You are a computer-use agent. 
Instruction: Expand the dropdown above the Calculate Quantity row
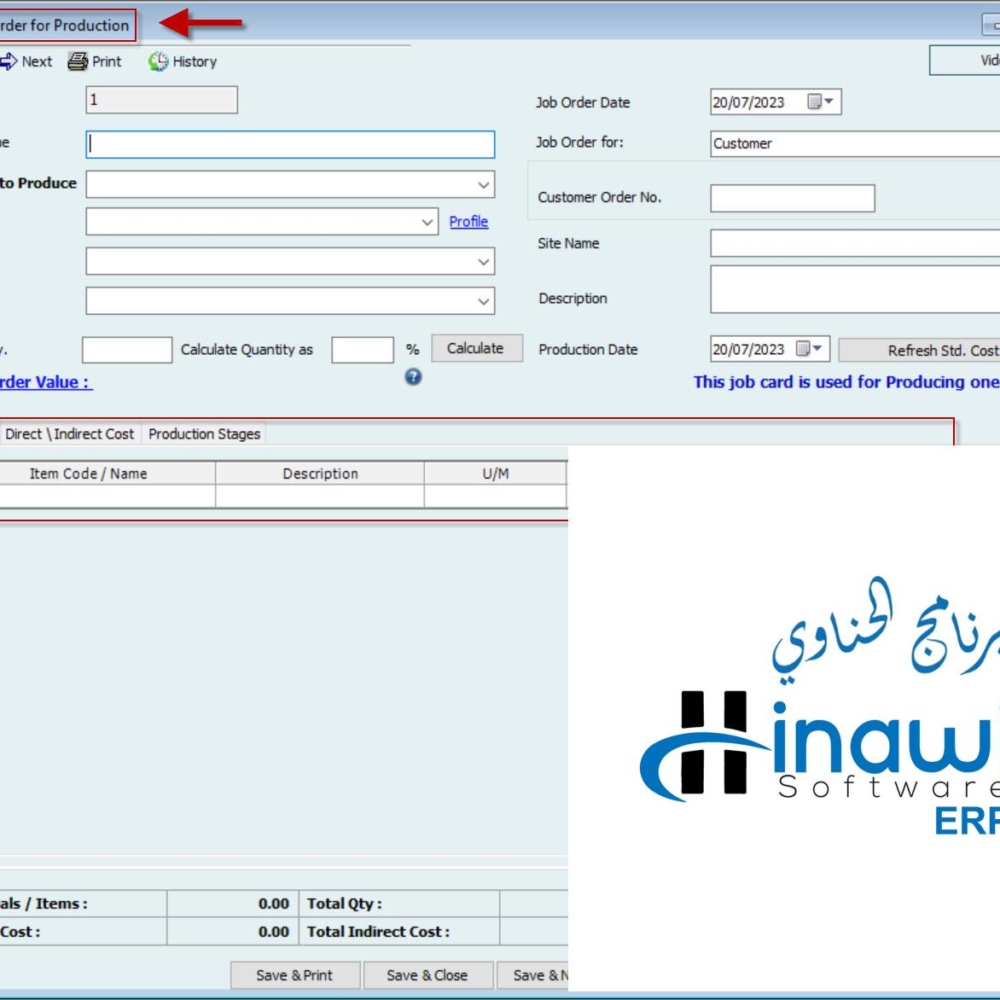pos(483,301)
